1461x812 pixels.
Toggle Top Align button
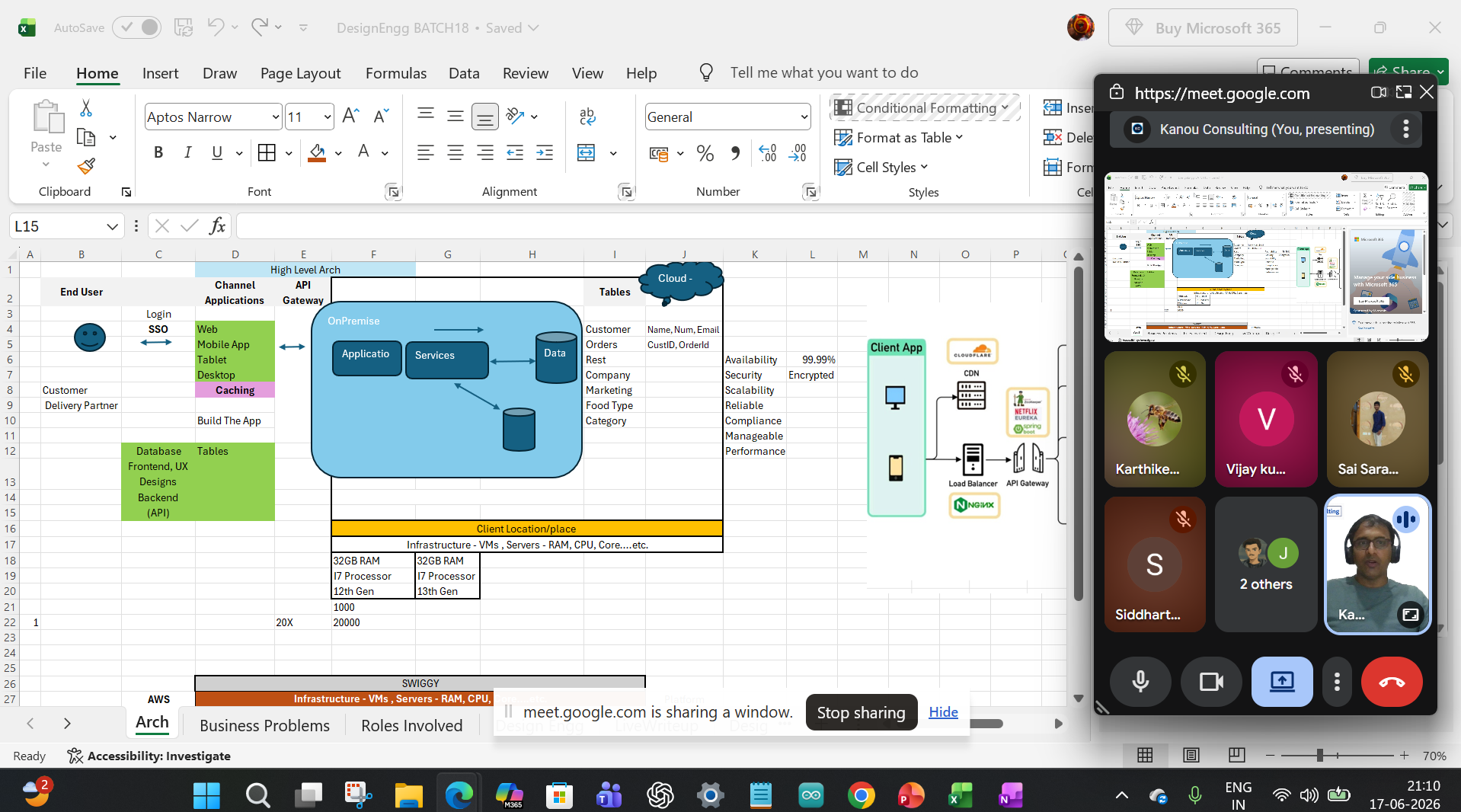click(426, 116)
